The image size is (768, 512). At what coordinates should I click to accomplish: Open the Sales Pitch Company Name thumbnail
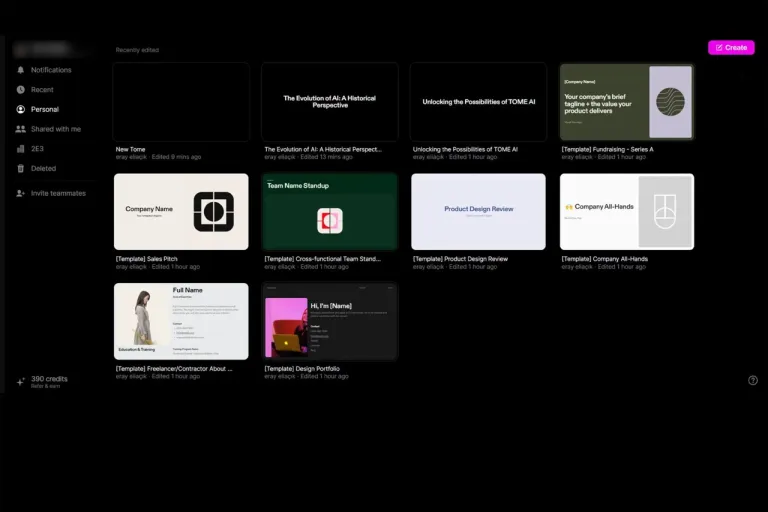181,212
